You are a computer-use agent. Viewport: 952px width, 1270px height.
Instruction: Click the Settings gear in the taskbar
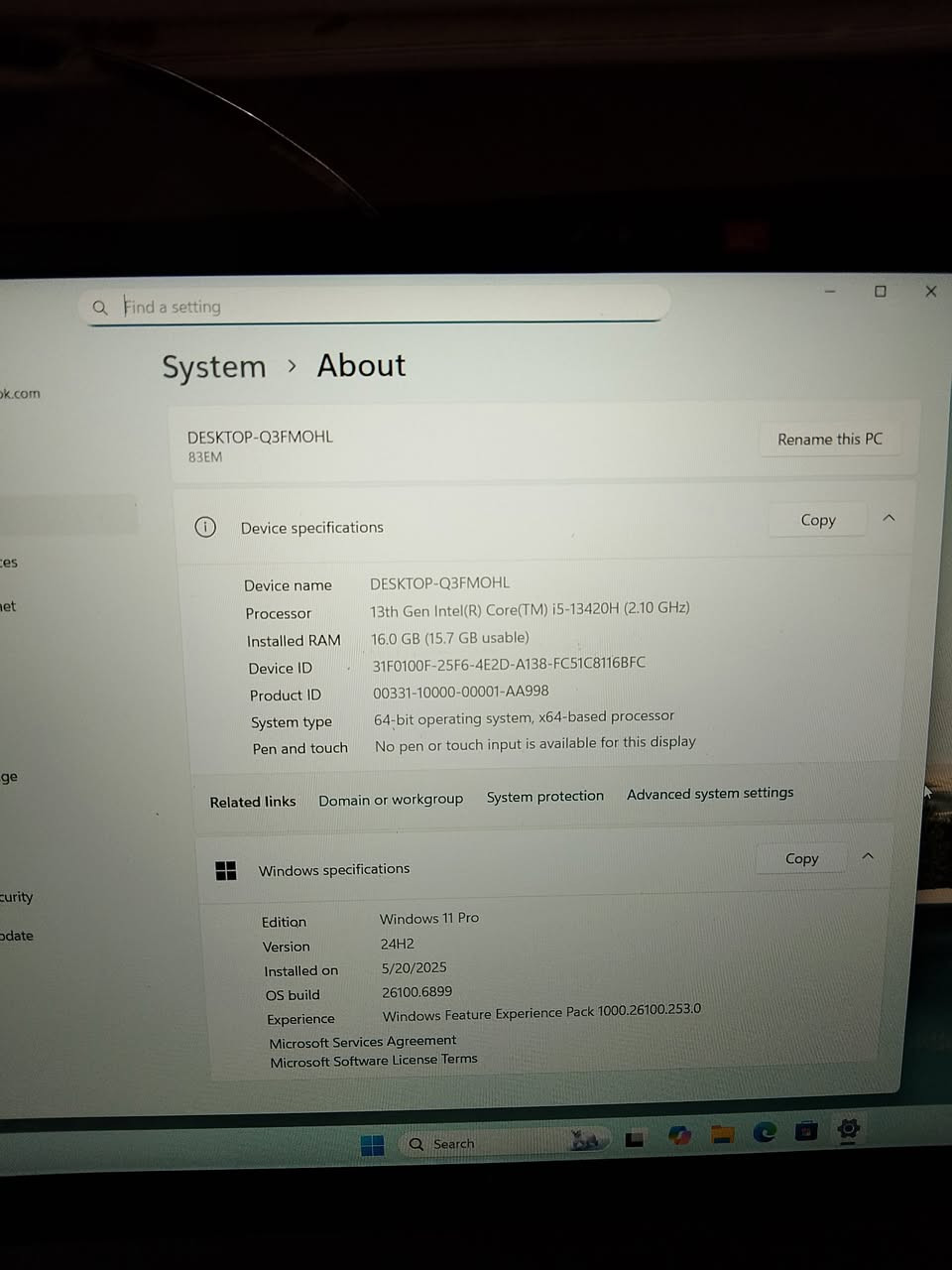click(848, 1128)
